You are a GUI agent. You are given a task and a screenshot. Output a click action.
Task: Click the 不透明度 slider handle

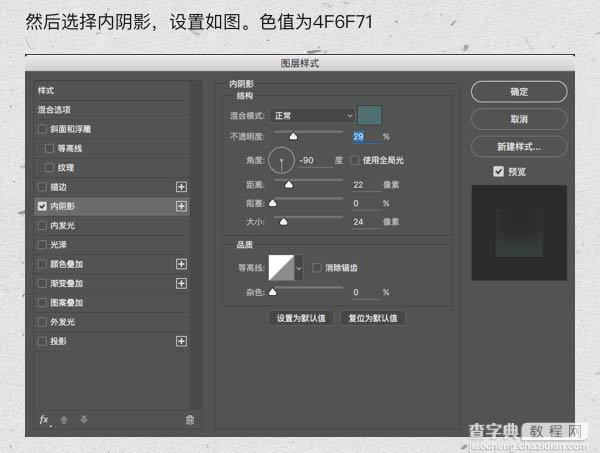[x=293, y=136]
